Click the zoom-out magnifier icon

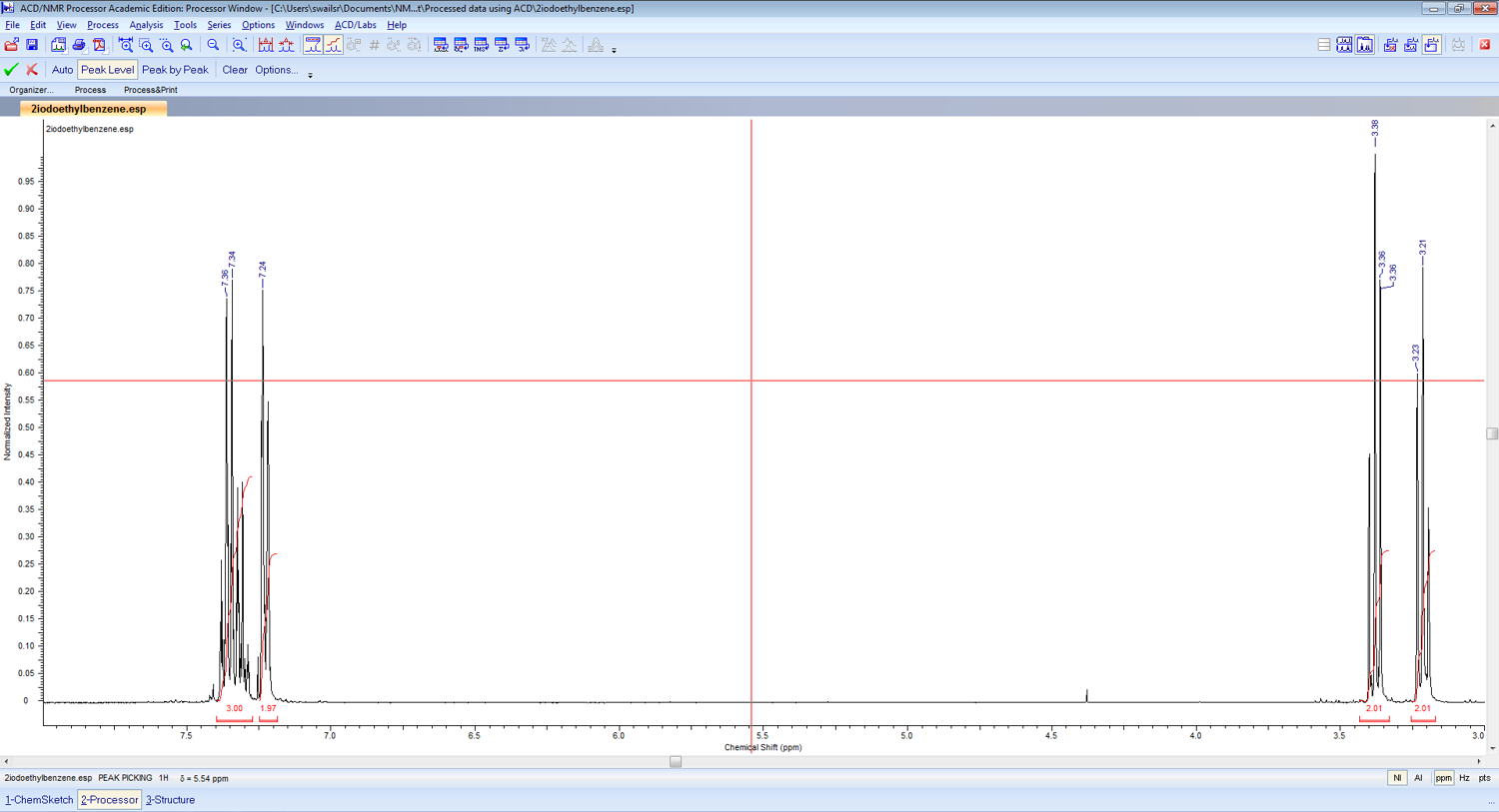click(x=213, y=45)
